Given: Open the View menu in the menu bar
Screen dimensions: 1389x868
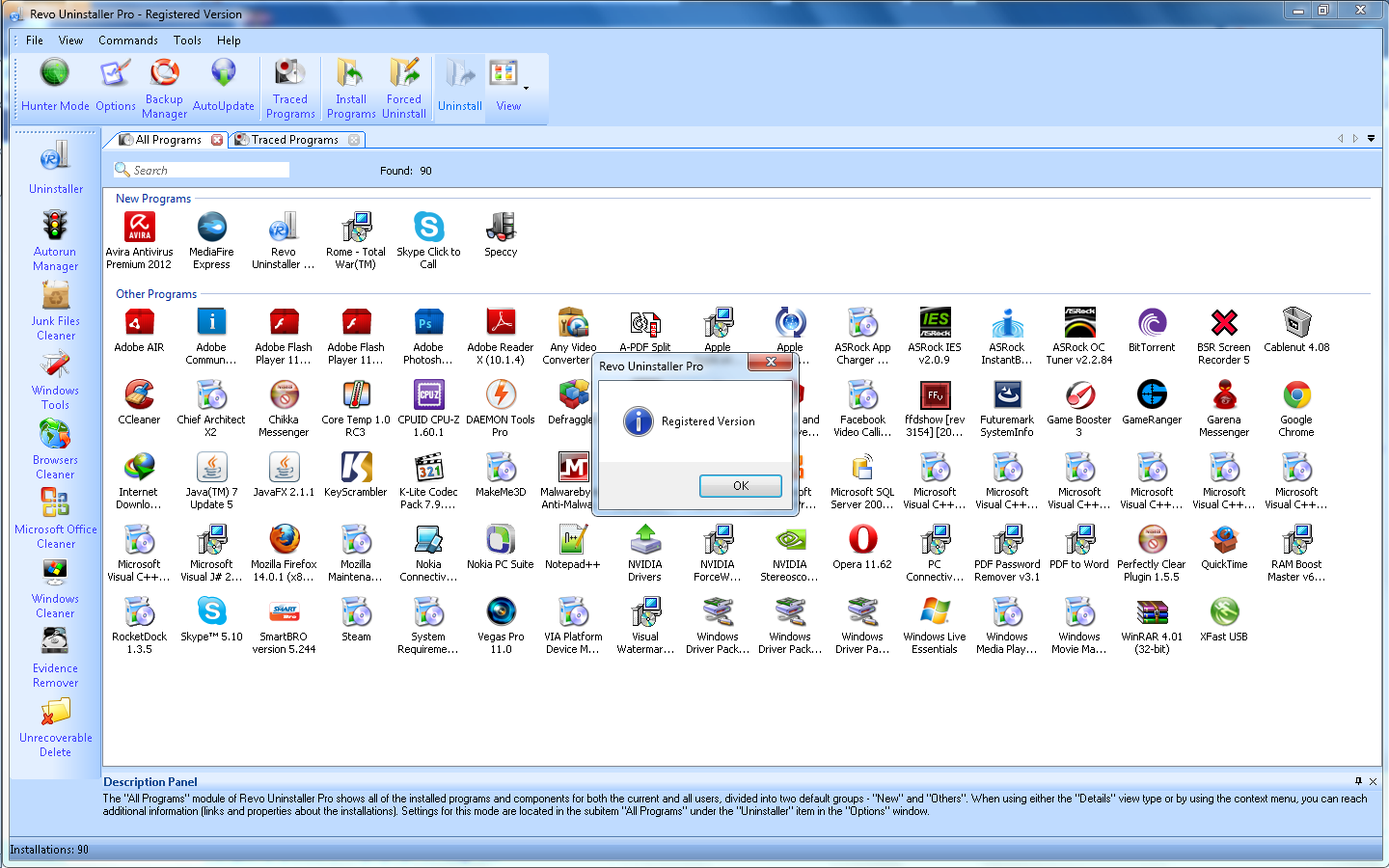Looking at the screenshot, I should point(70,41).
